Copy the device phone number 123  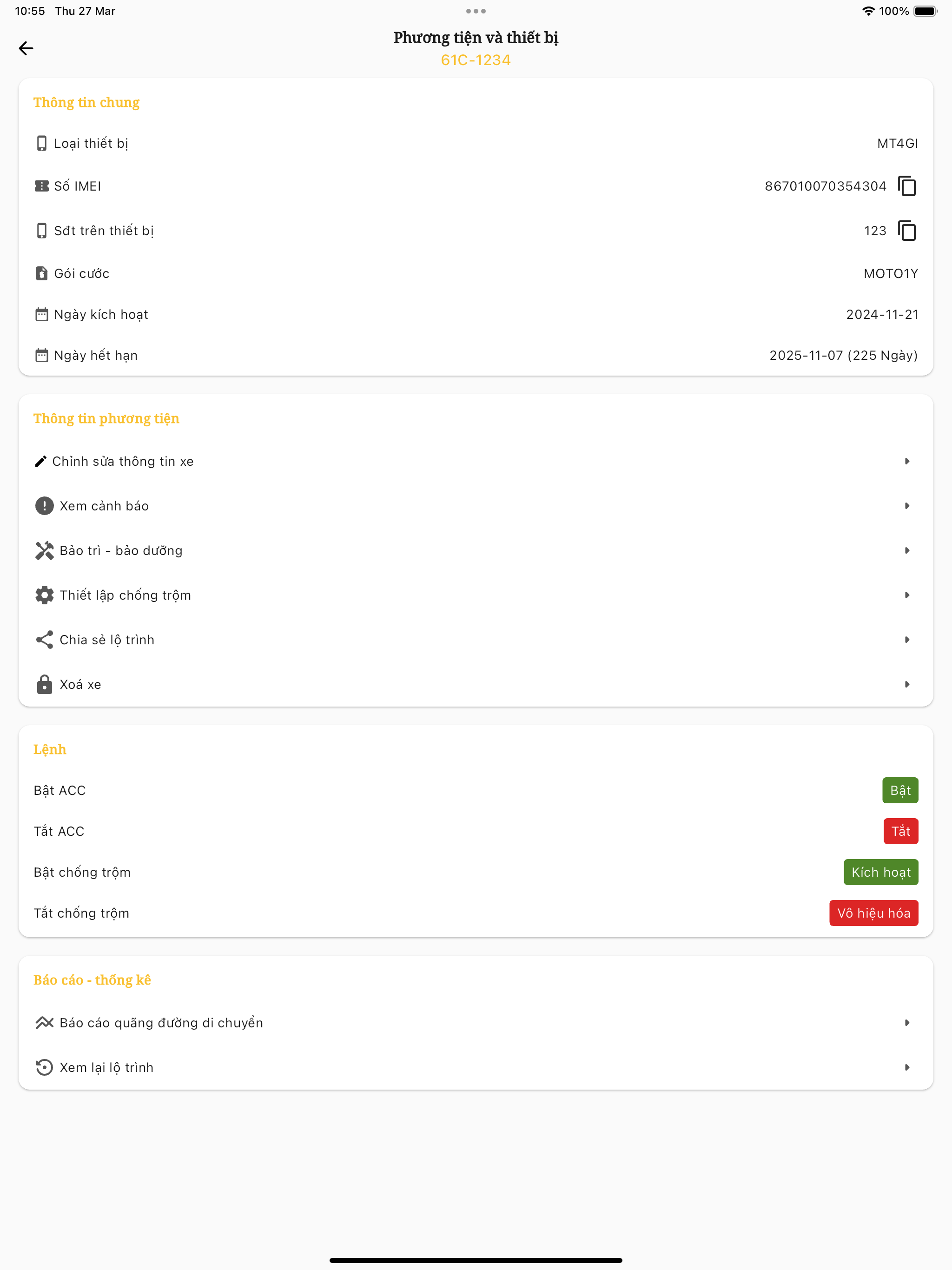click(907, 230)
